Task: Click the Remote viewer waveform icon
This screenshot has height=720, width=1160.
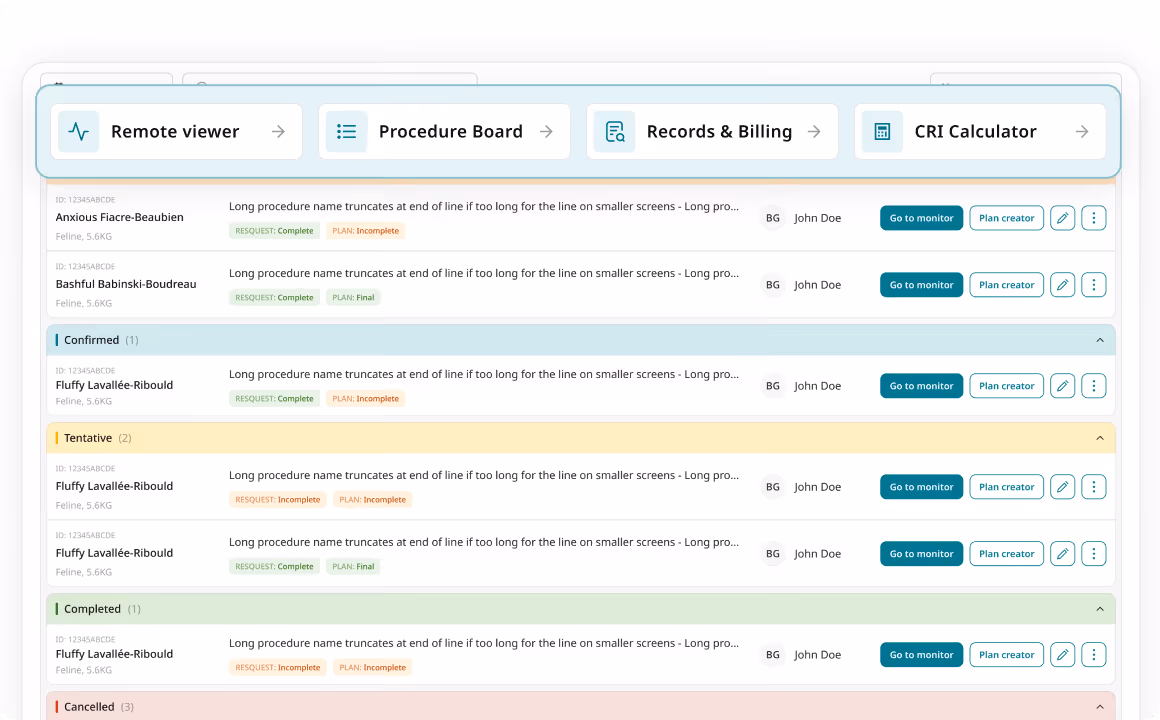Action: [78, 131]
